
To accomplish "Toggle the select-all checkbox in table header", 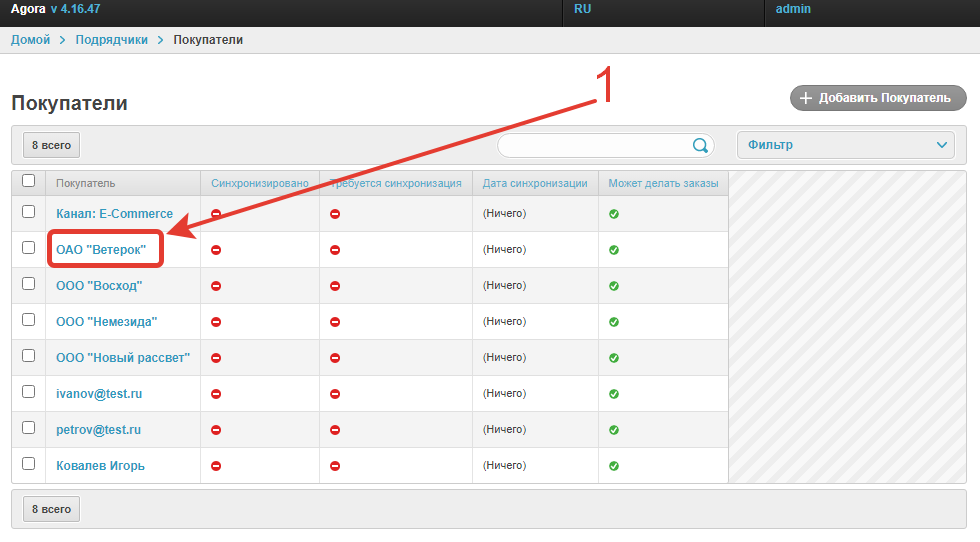I will 29,181.
